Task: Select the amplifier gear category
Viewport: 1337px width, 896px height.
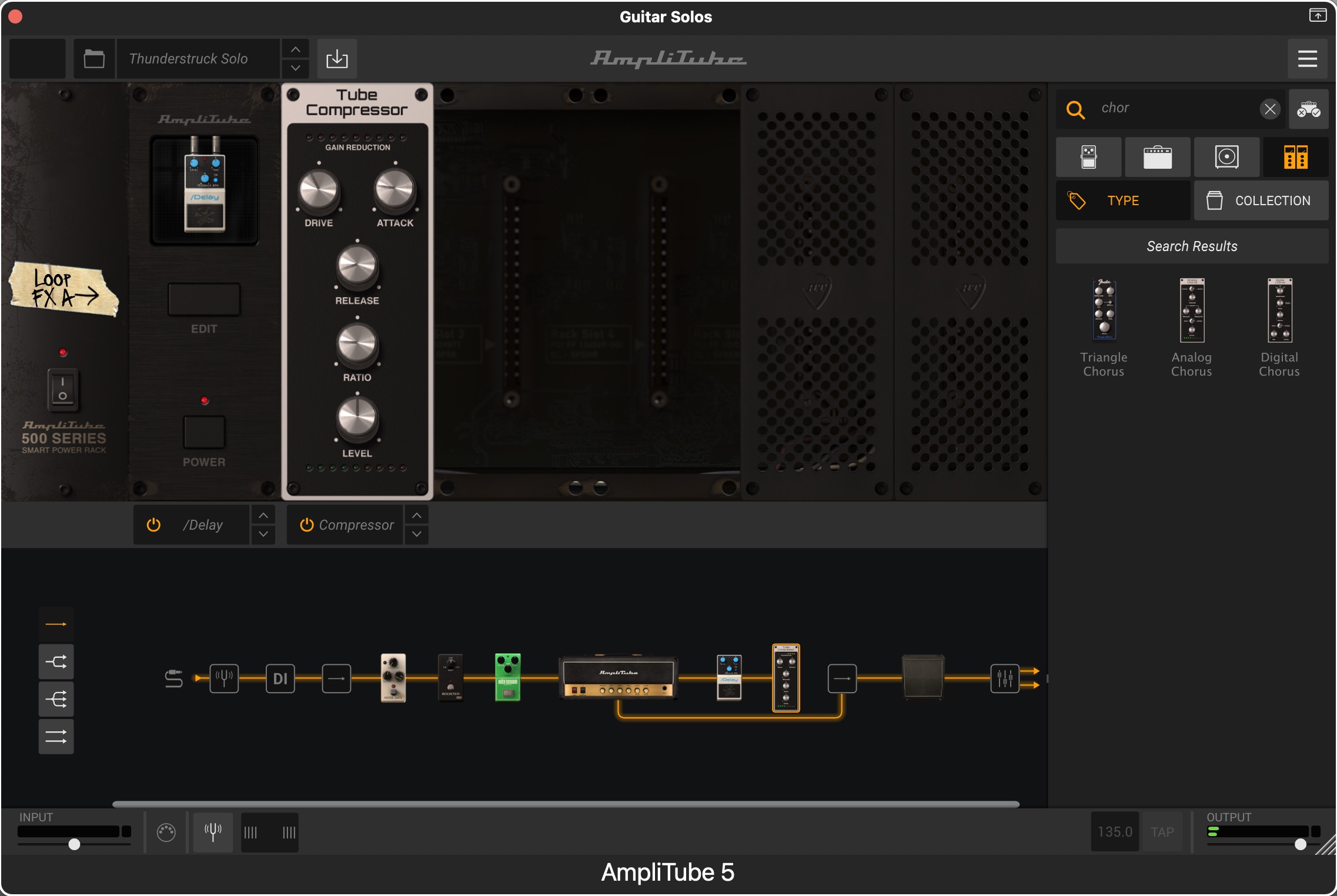Action: tap(1158, 157)
